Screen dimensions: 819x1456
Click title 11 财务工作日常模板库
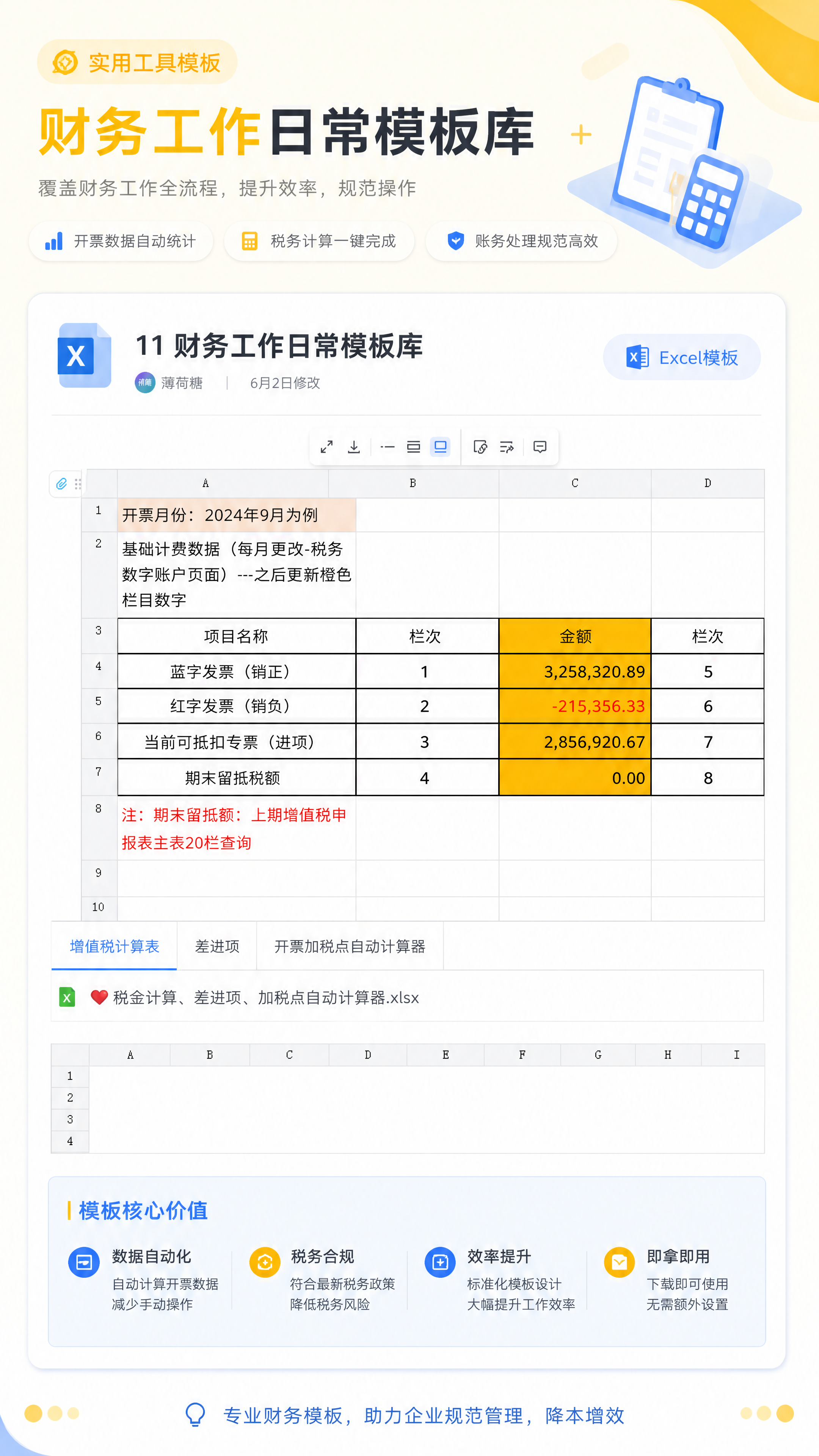coord(279,345)
